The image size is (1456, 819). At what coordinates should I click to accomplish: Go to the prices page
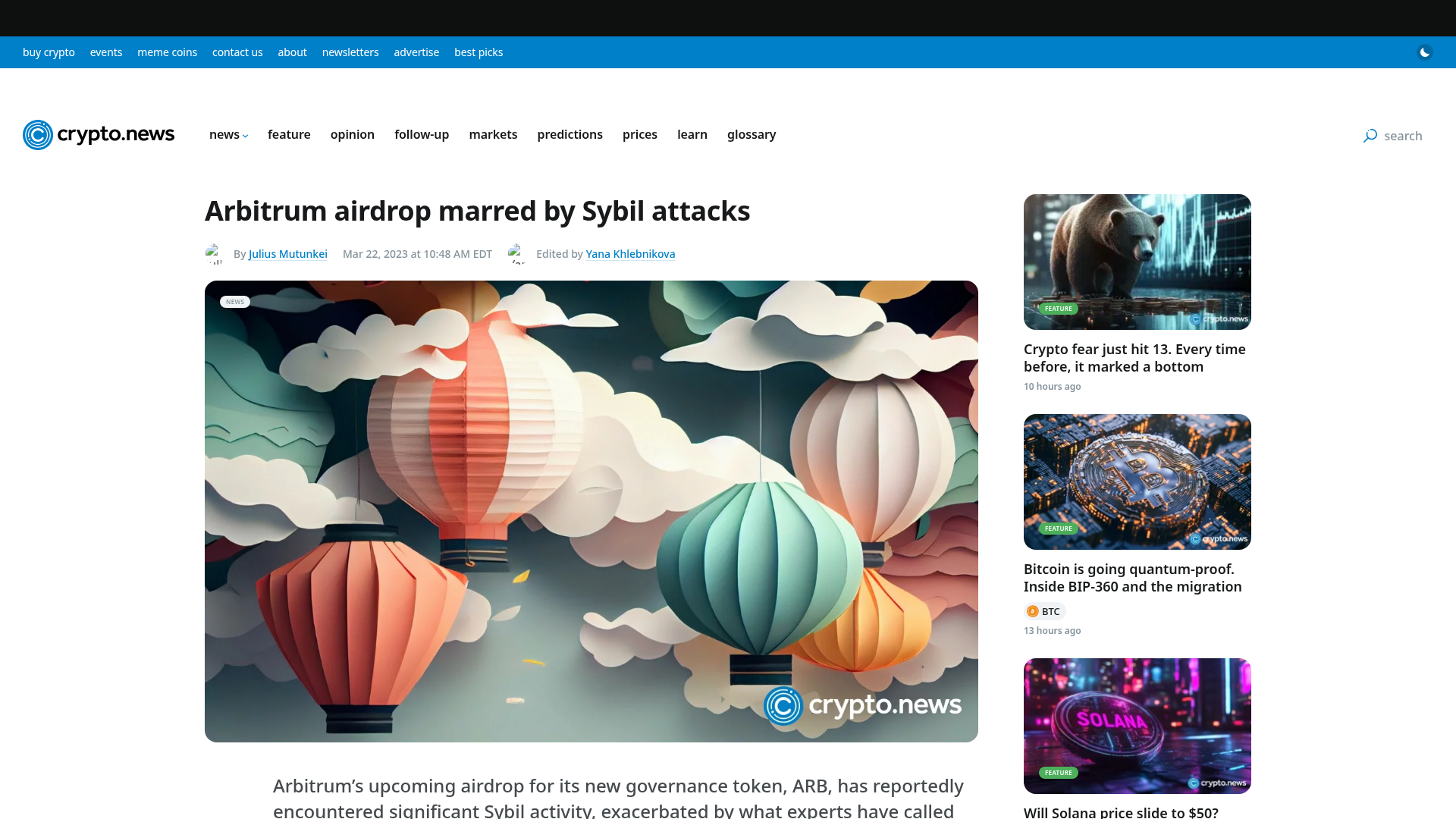[x=640, y=134]
